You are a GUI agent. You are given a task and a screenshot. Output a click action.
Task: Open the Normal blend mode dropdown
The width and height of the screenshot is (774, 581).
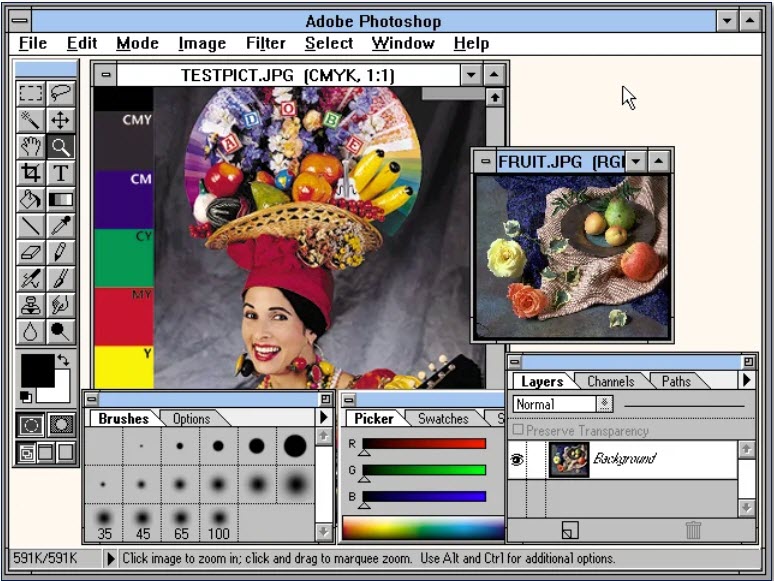coord(604,404)
